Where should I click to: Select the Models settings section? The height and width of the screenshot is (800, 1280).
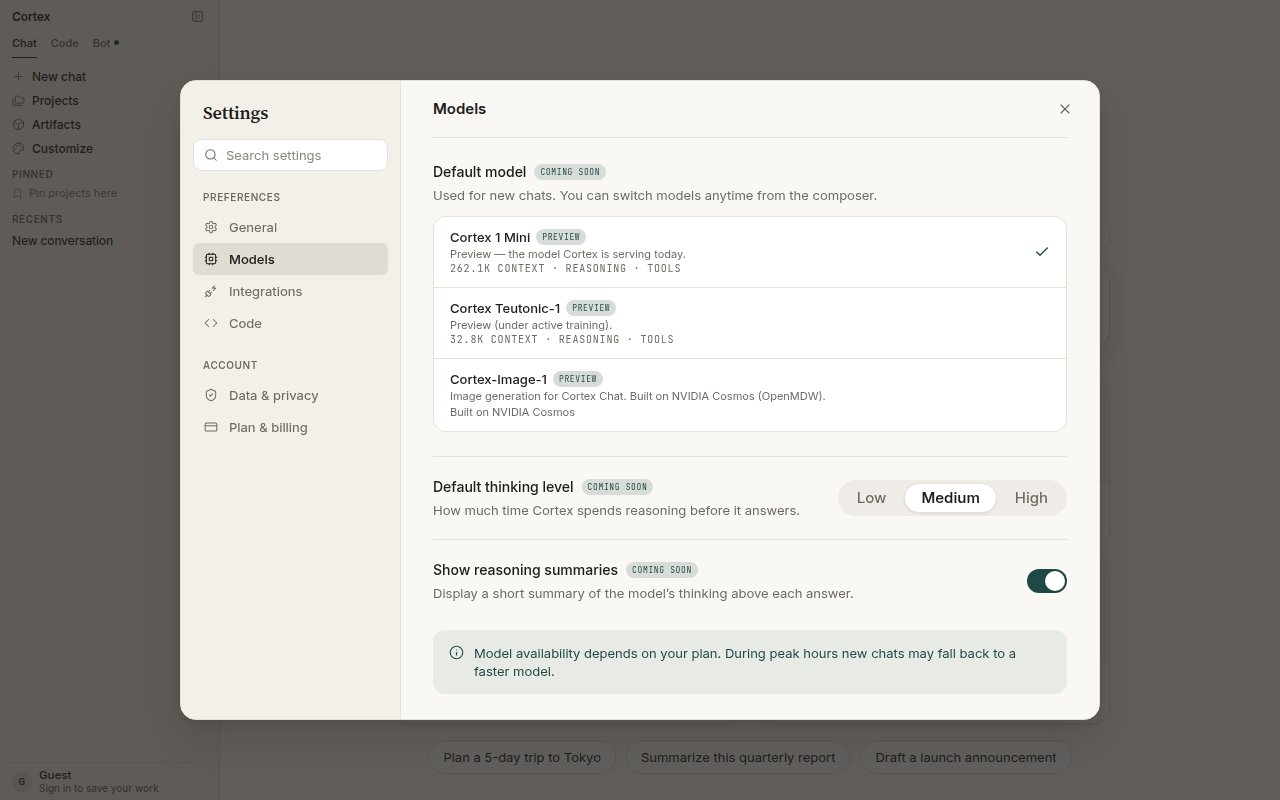[x=290, y=259]
